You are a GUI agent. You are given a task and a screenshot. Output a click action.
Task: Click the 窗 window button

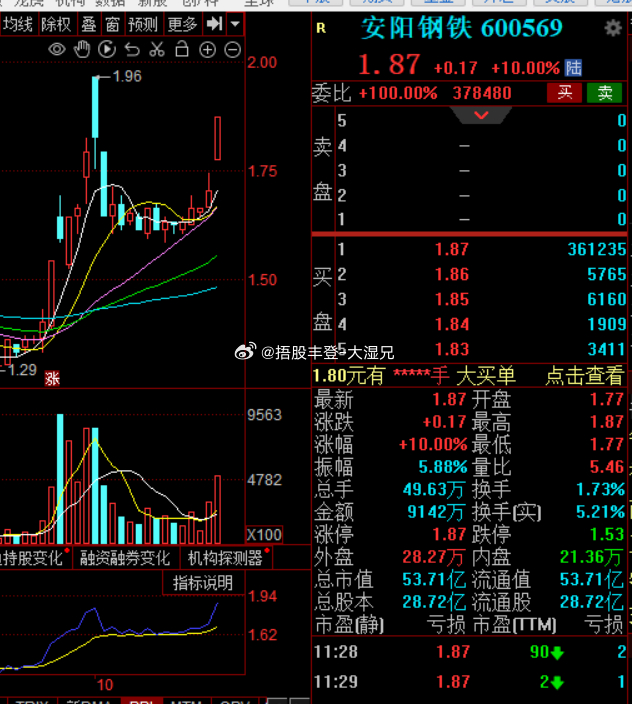click(x=112, y=24)
